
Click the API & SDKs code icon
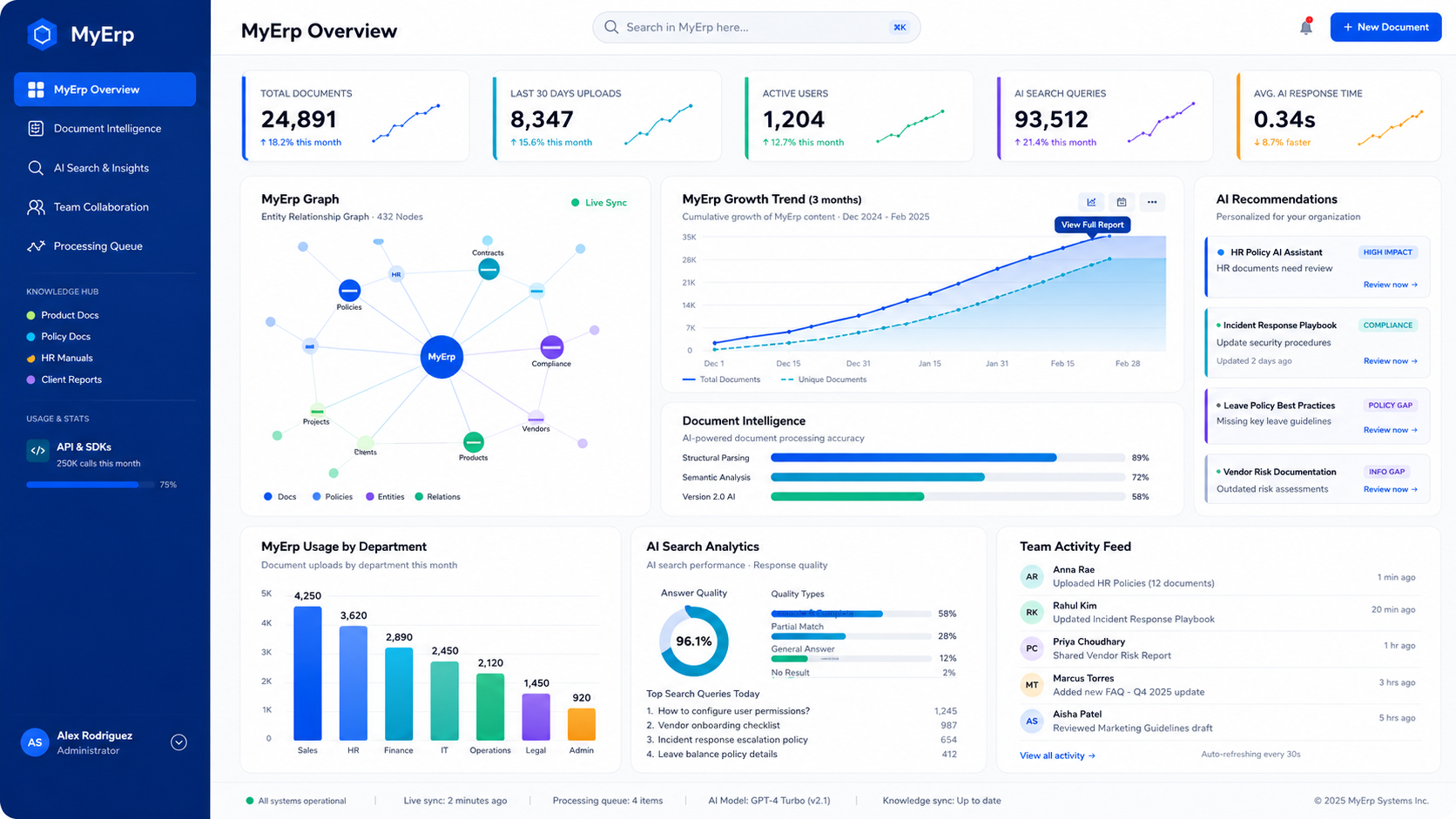coord(37,451)
